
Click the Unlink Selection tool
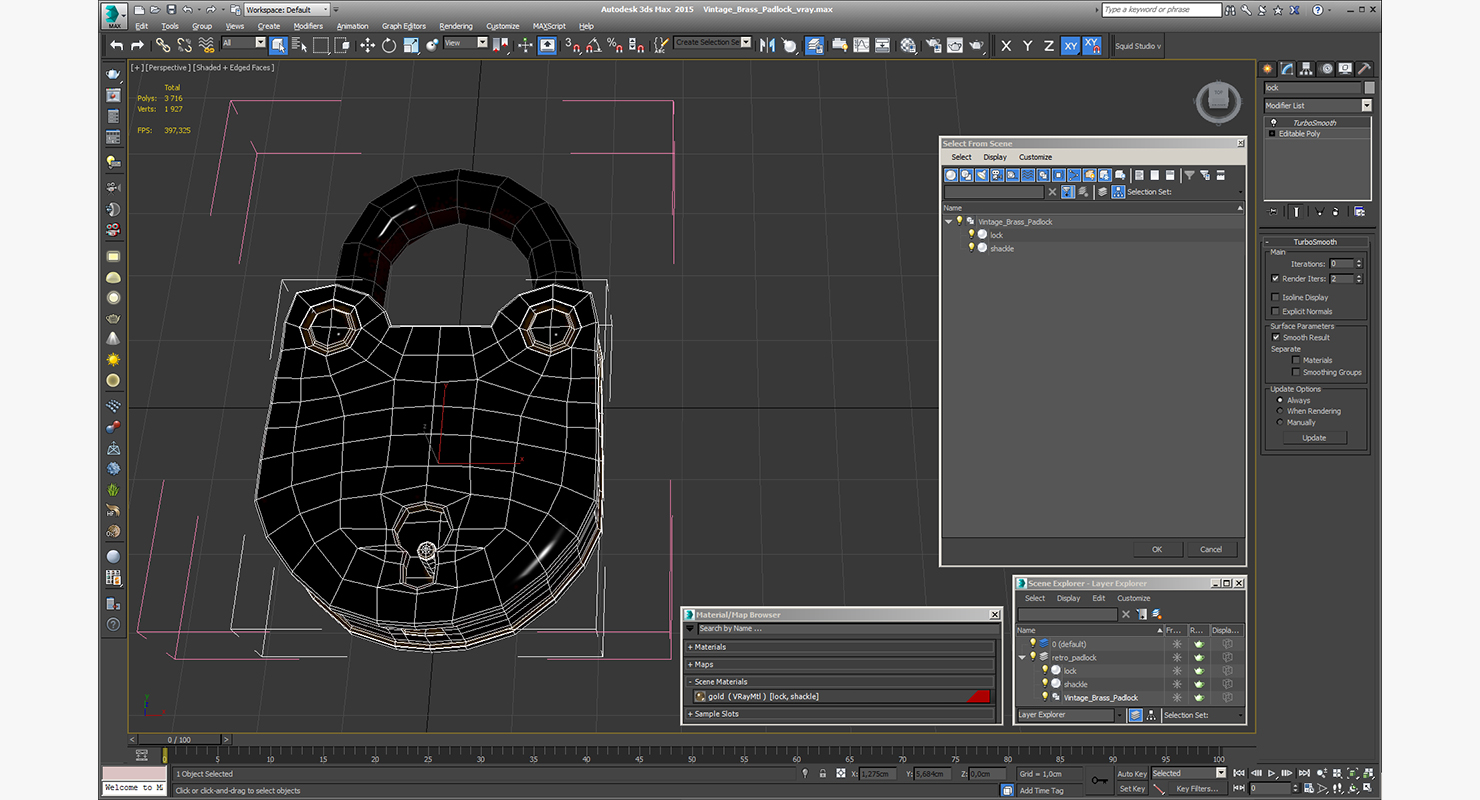pyautogui.click(x=184, y=45)
